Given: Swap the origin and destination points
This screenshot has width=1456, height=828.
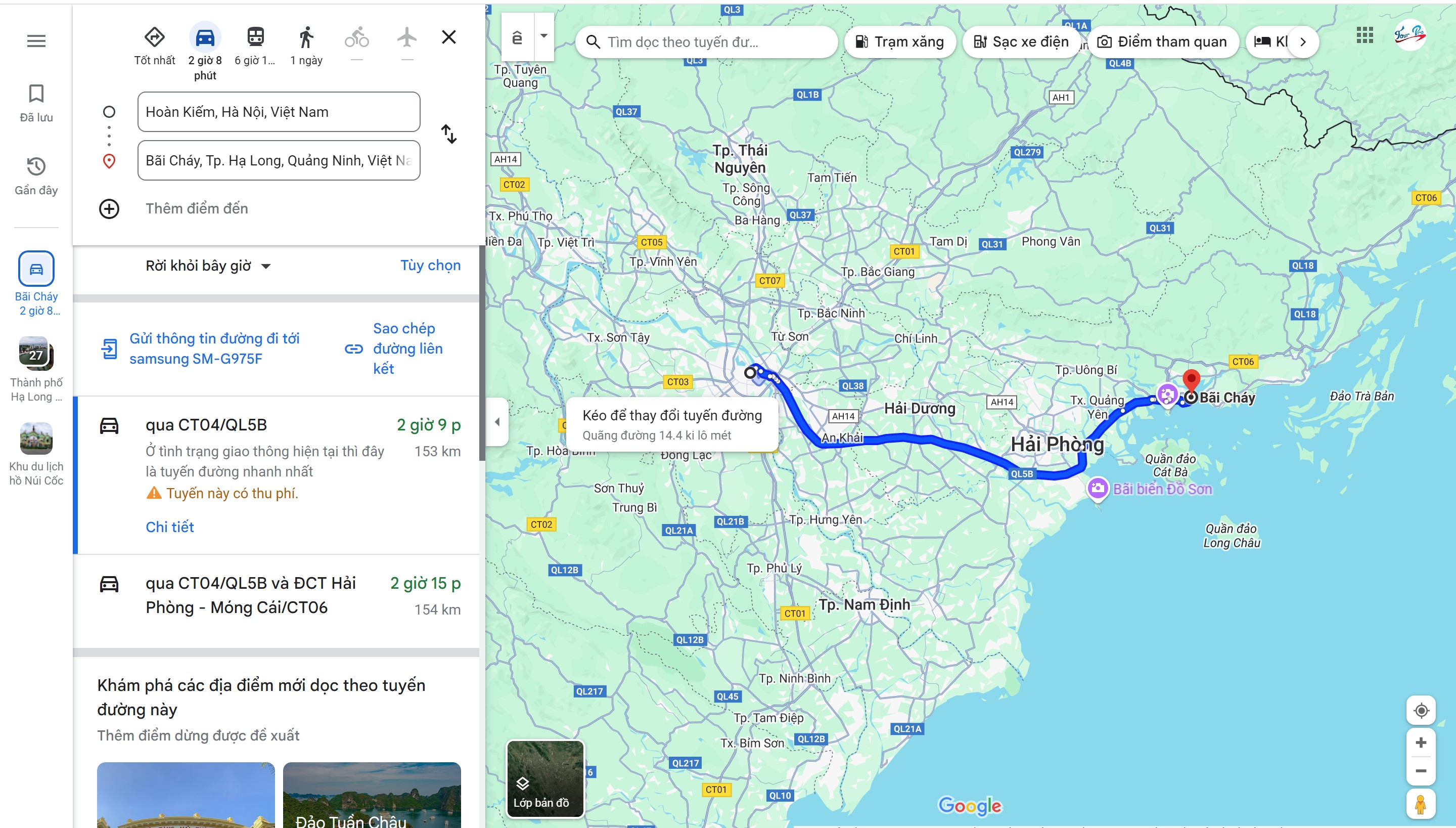Looking at the screenshot, I should [x=448, y=135].
